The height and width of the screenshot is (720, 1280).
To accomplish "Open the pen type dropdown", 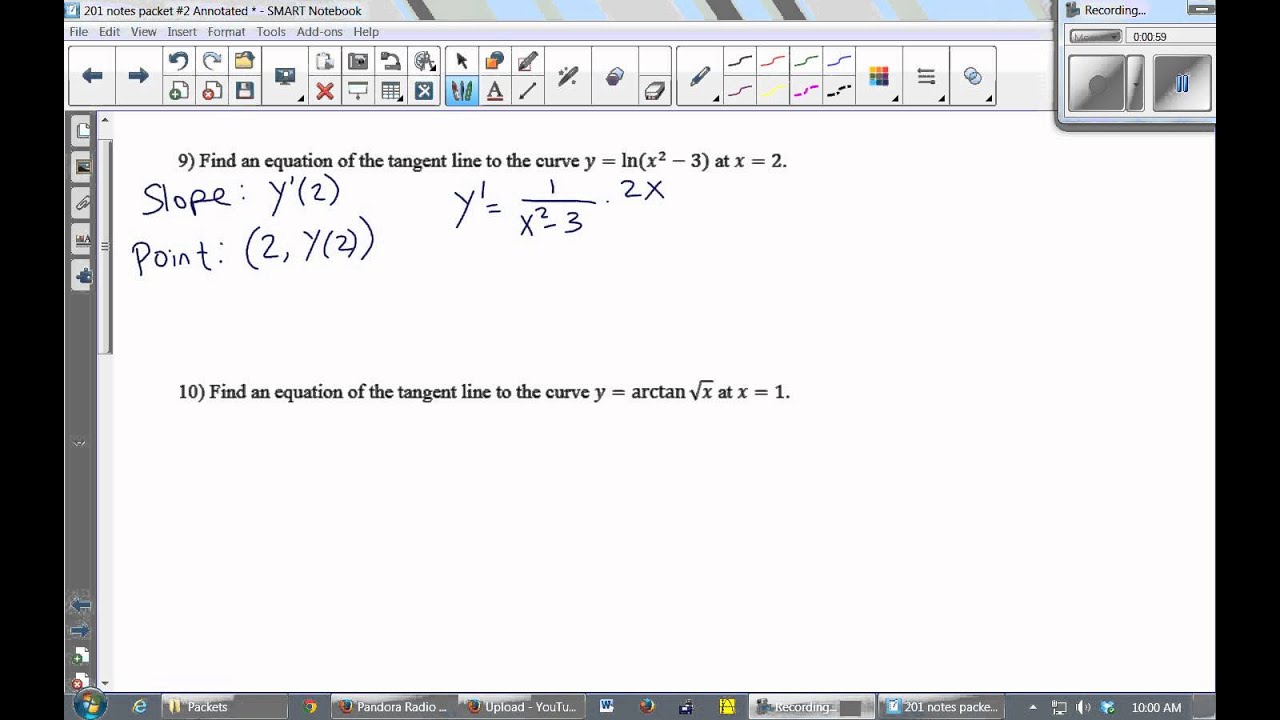I will coord(700,77).
